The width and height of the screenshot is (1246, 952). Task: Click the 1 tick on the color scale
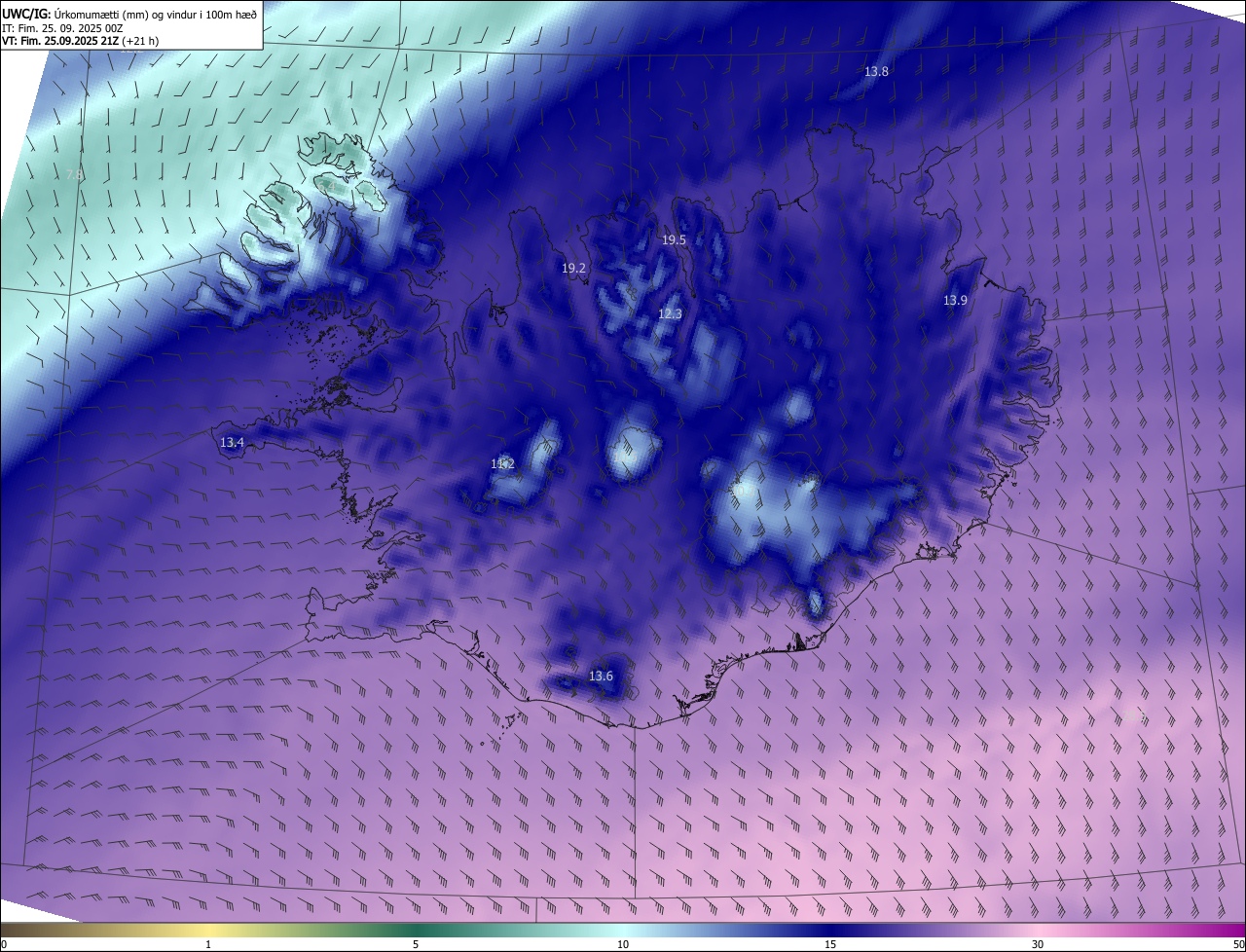pyautogui.click(x=208, y=944)
